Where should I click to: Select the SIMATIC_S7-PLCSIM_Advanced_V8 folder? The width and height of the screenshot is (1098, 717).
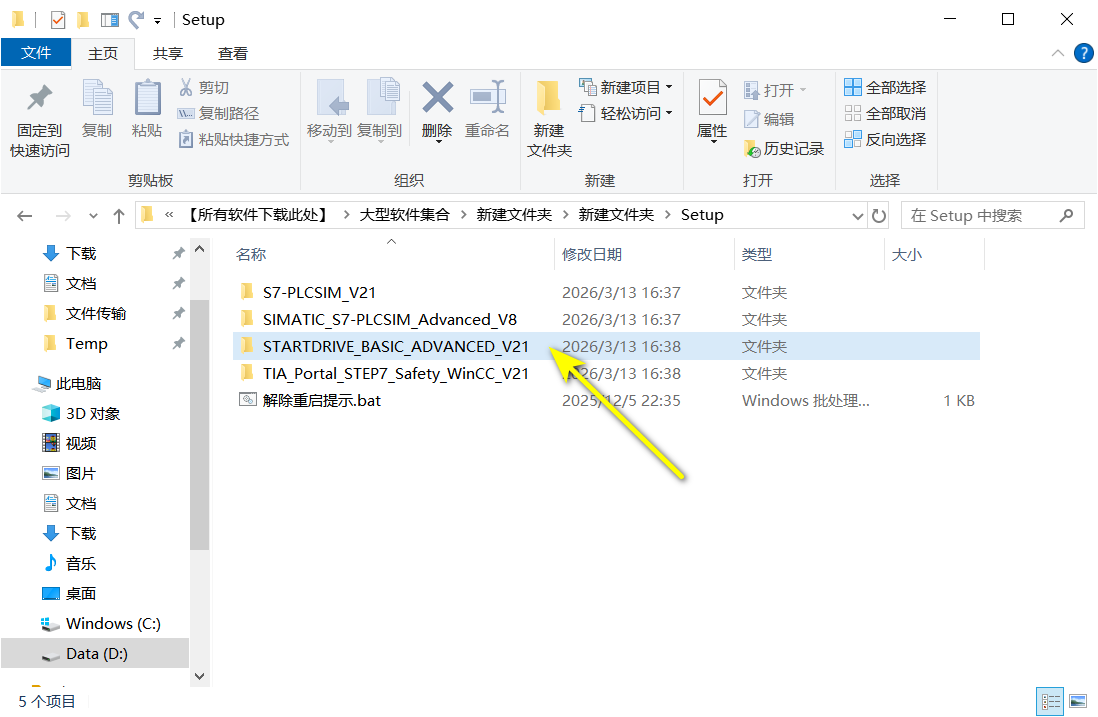606,320
